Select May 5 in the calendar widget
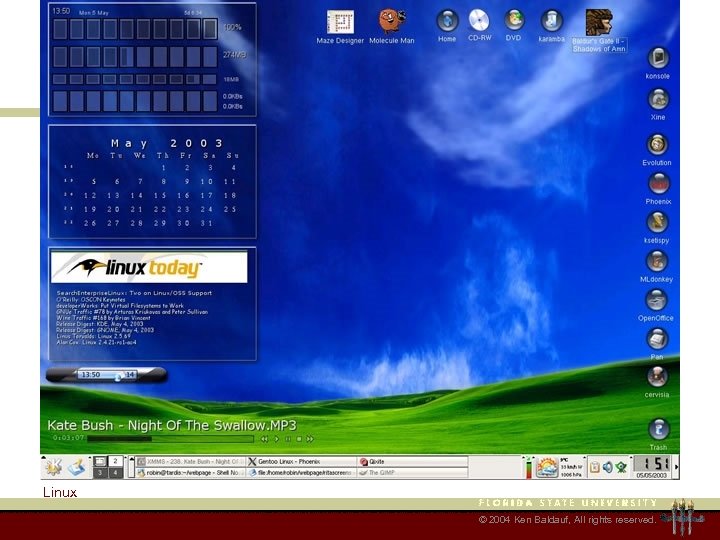720x540 pixels. coord(94,182)
